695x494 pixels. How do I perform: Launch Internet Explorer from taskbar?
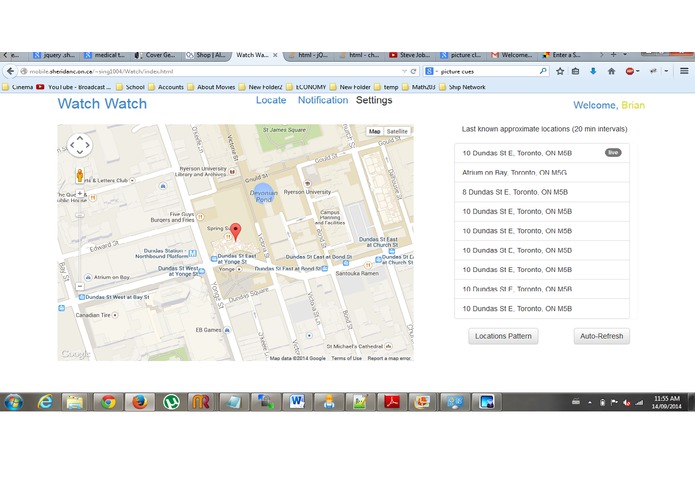point(45,402)
